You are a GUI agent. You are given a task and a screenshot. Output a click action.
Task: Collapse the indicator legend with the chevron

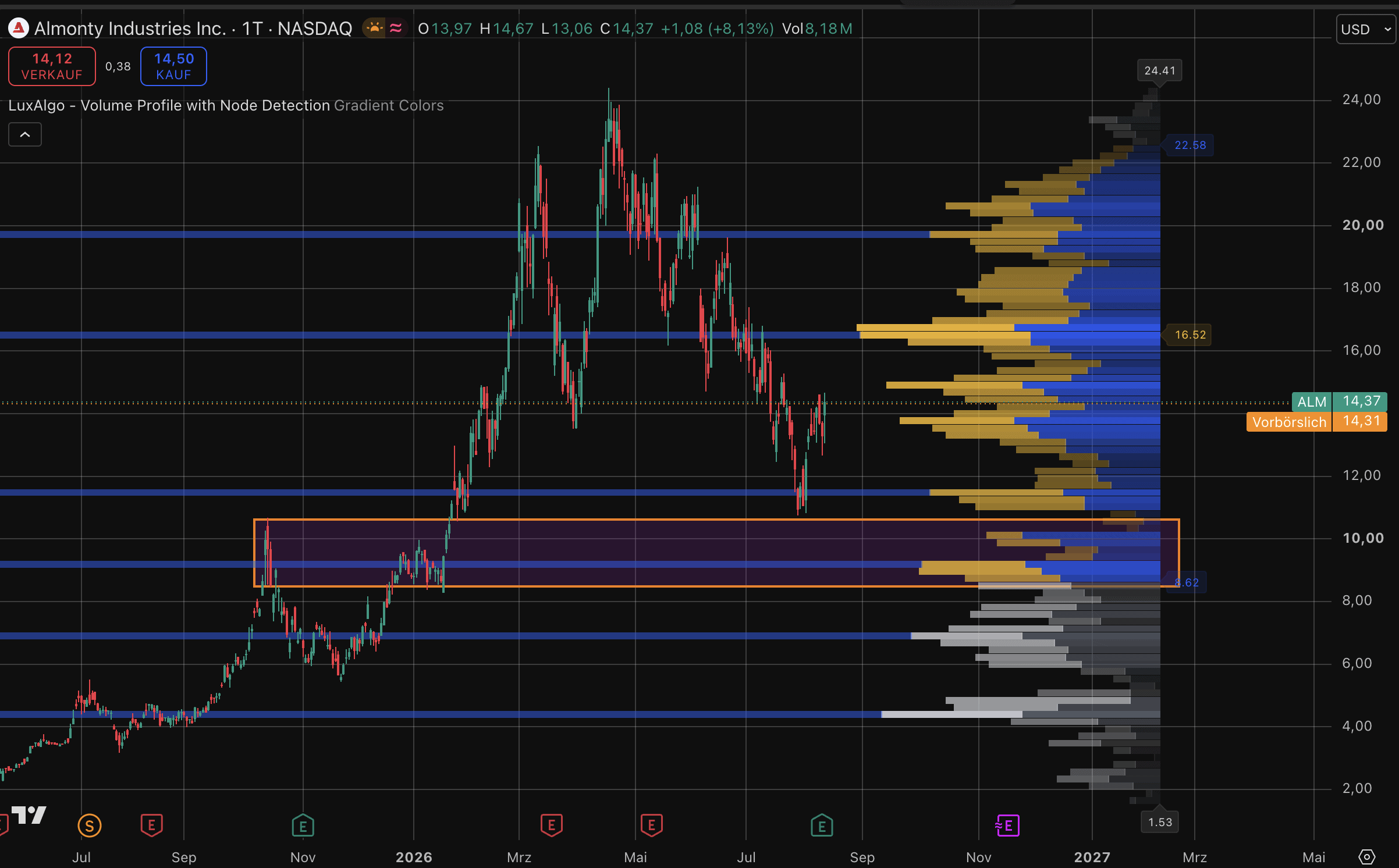25,134
